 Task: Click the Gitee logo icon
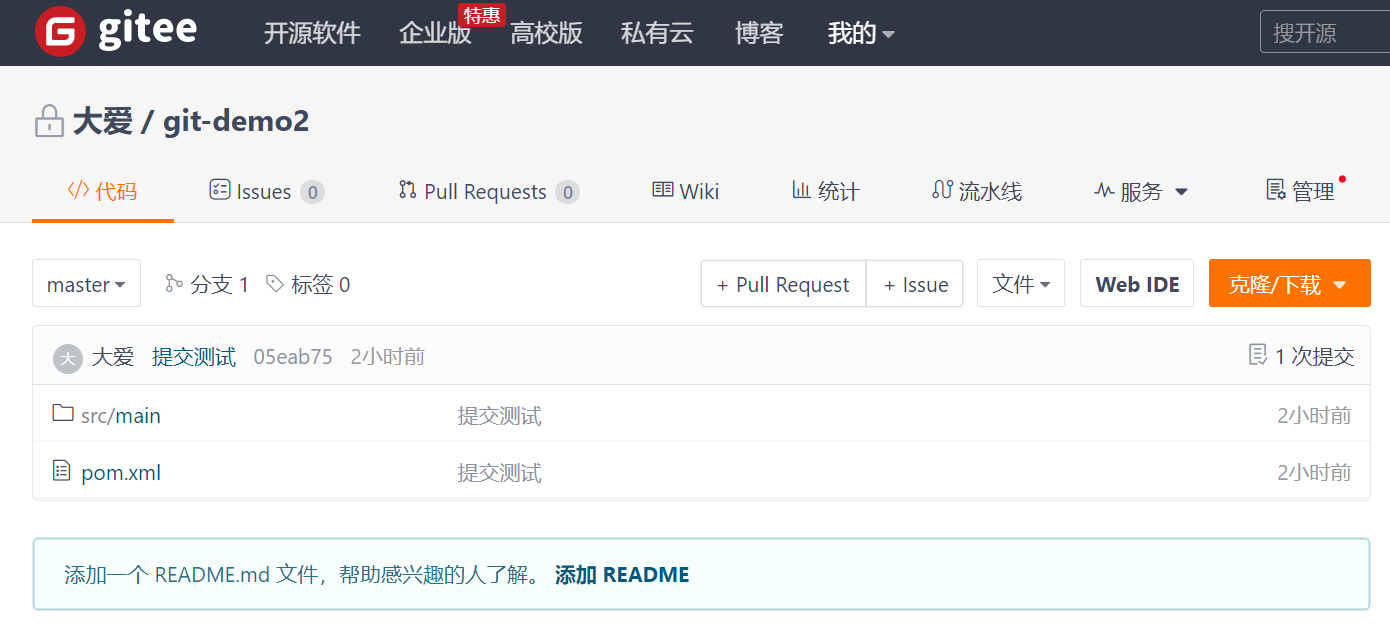59,32
